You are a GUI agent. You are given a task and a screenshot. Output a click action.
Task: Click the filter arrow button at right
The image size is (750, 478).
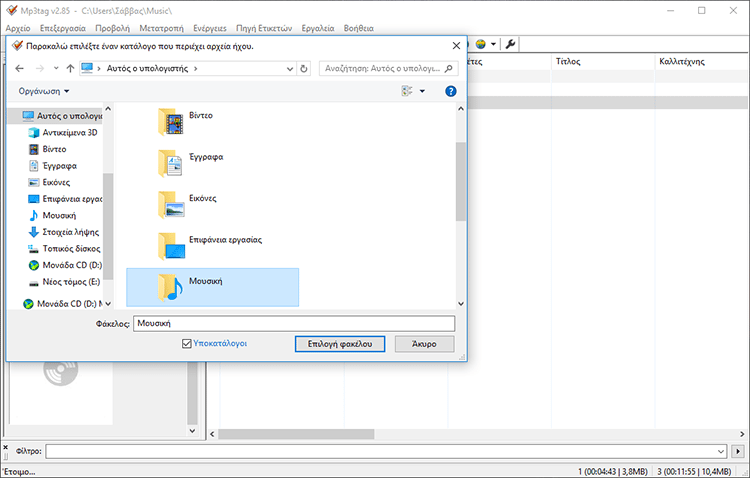coord(738,451)
